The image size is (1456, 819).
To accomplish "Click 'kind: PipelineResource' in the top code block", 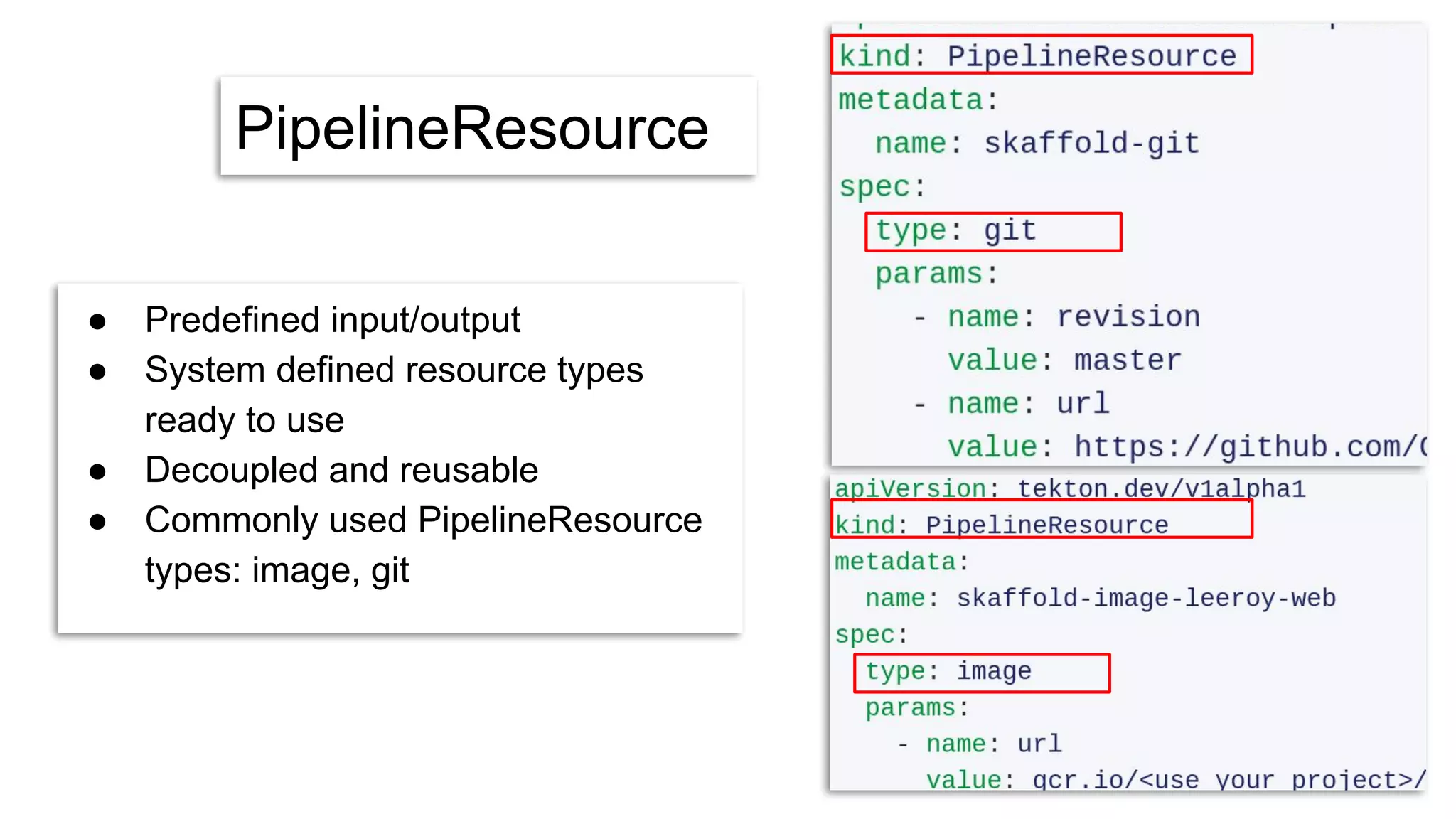I will pos(1038,56).
